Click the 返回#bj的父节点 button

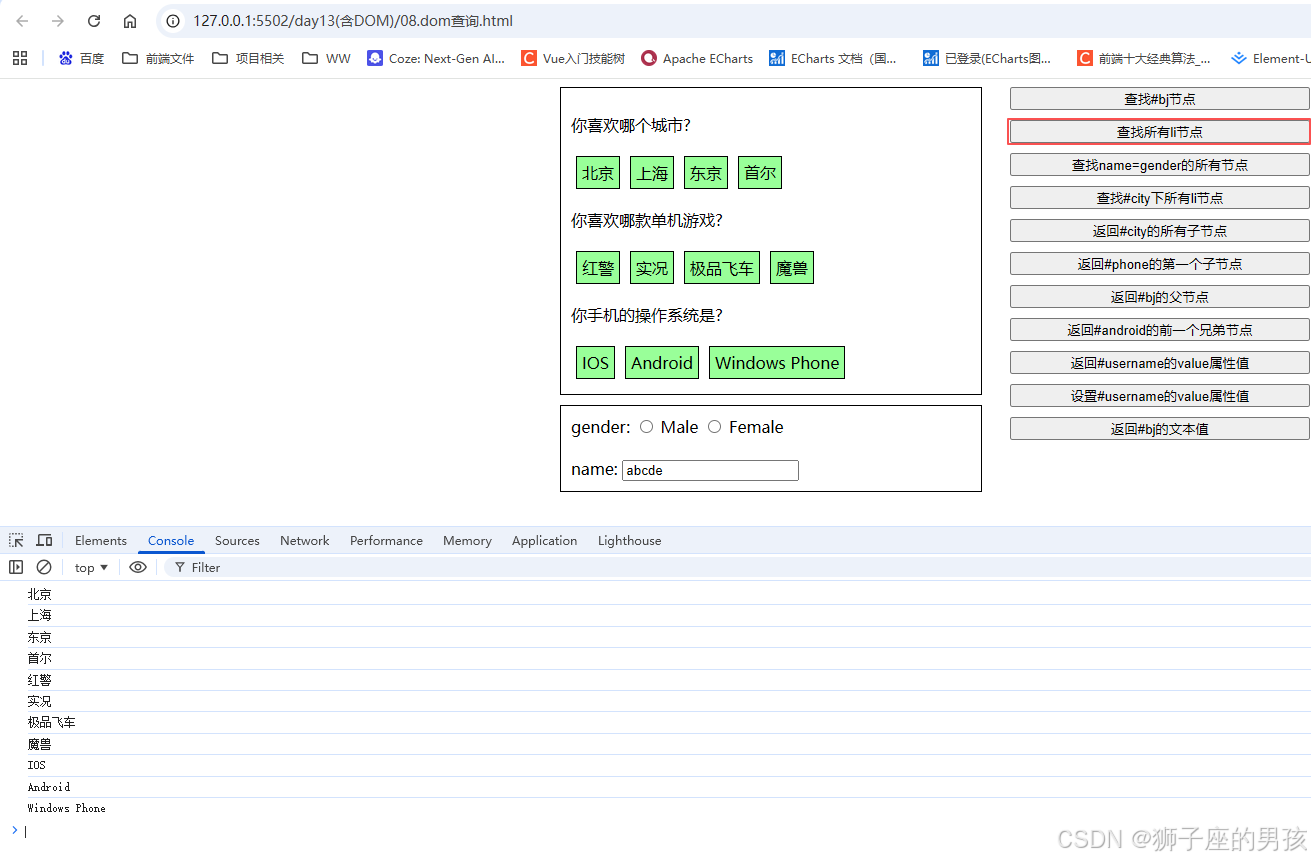pos(1159,296)
